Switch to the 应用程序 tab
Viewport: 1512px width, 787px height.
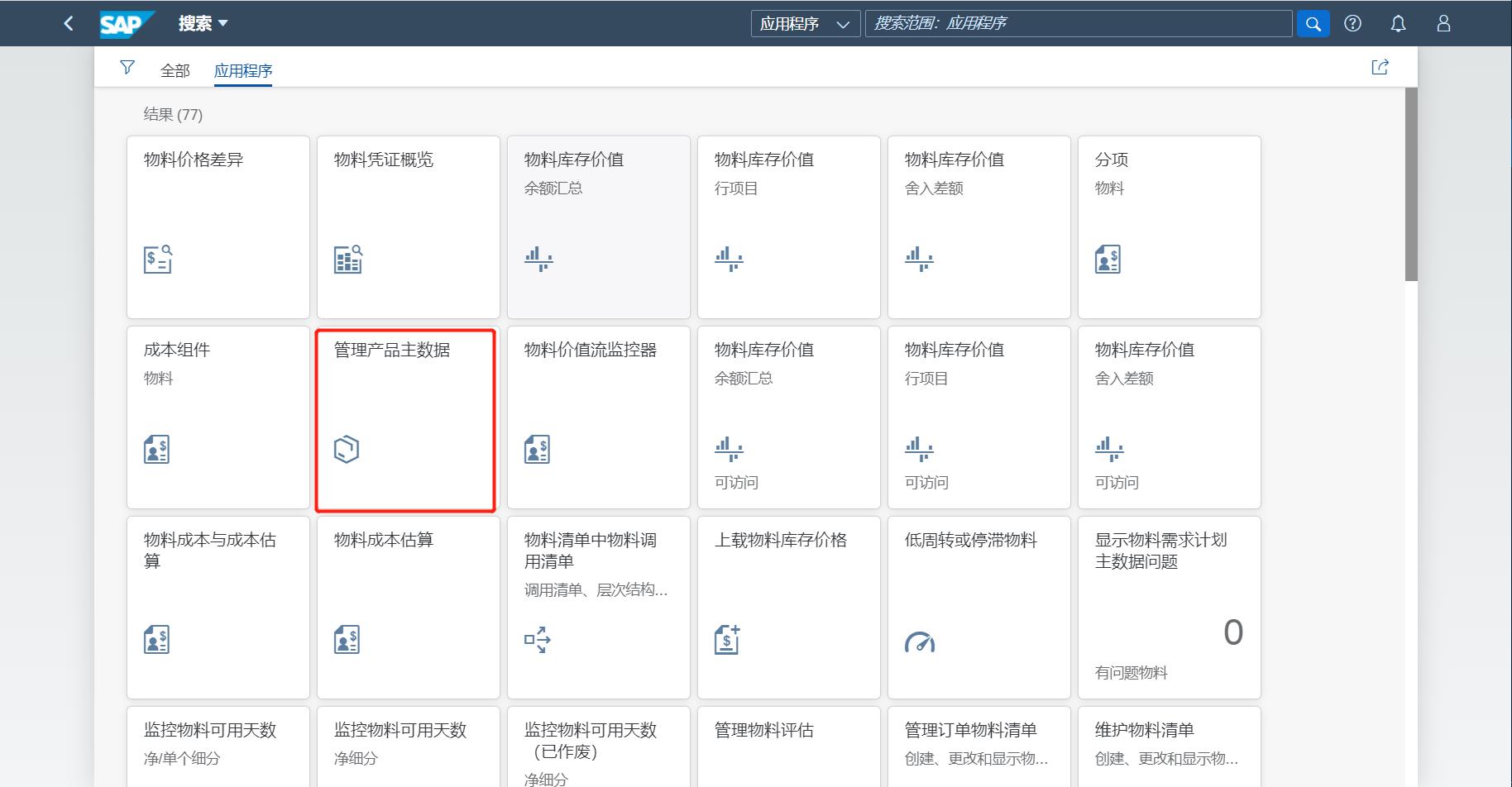pyautogui.click(x=242, y=71)
